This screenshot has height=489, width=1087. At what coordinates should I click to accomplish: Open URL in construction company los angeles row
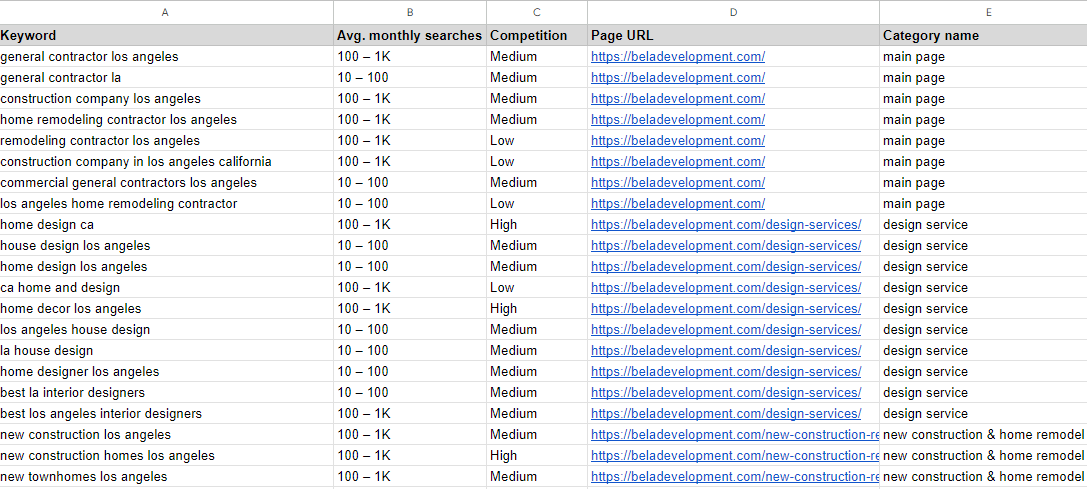[x=678, y=98]
